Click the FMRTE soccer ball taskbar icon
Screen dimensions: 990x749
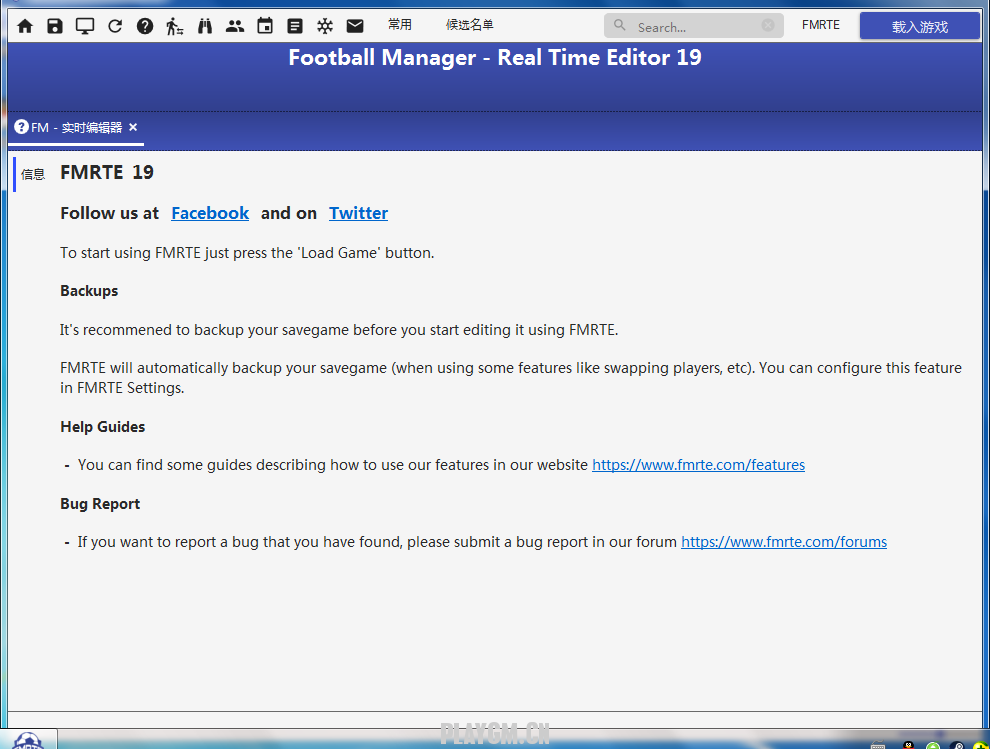[x=28, y=740]
